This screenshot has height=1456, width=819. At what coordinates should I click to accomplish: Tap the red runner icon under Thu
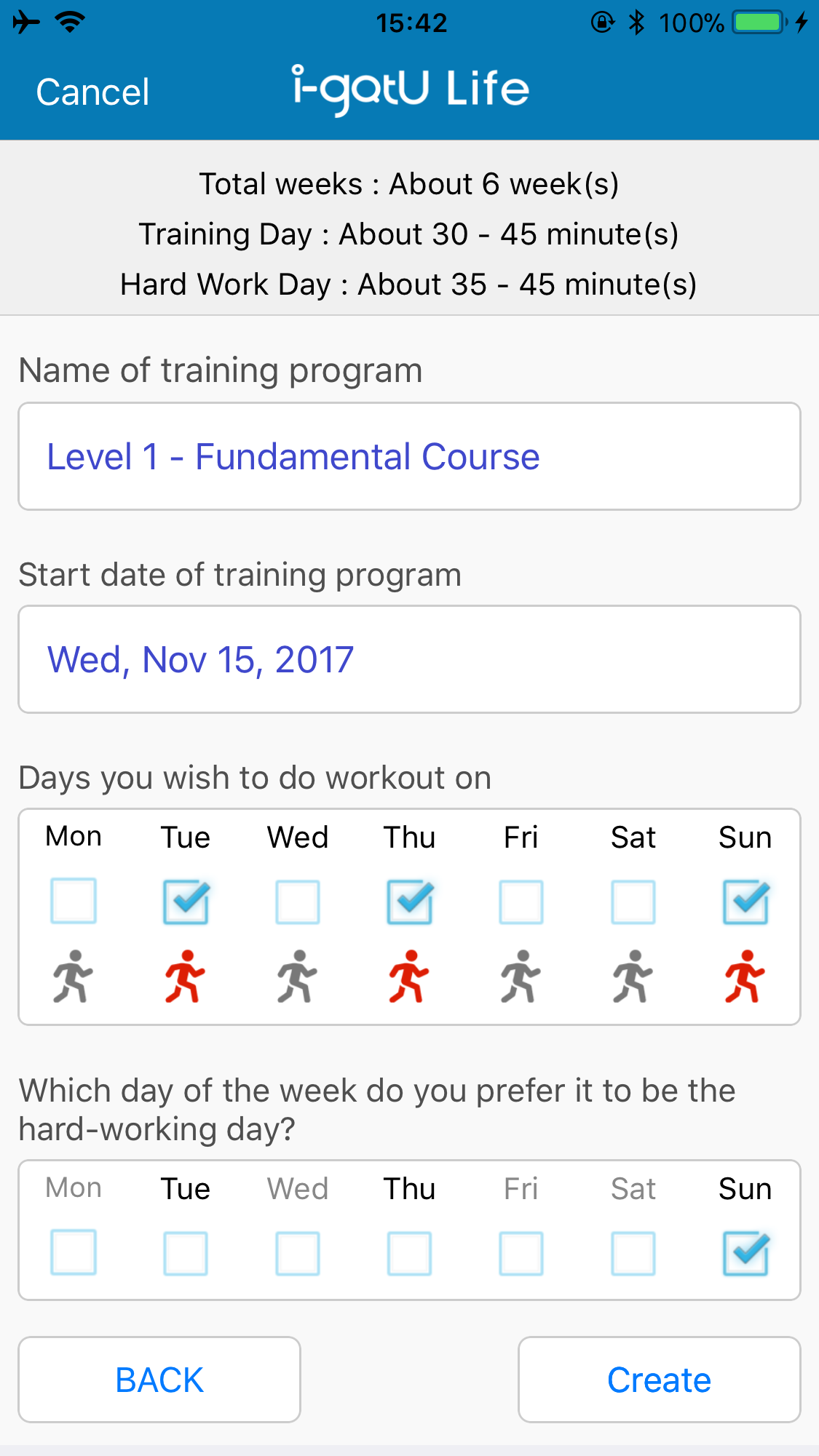tap(409, 976)
